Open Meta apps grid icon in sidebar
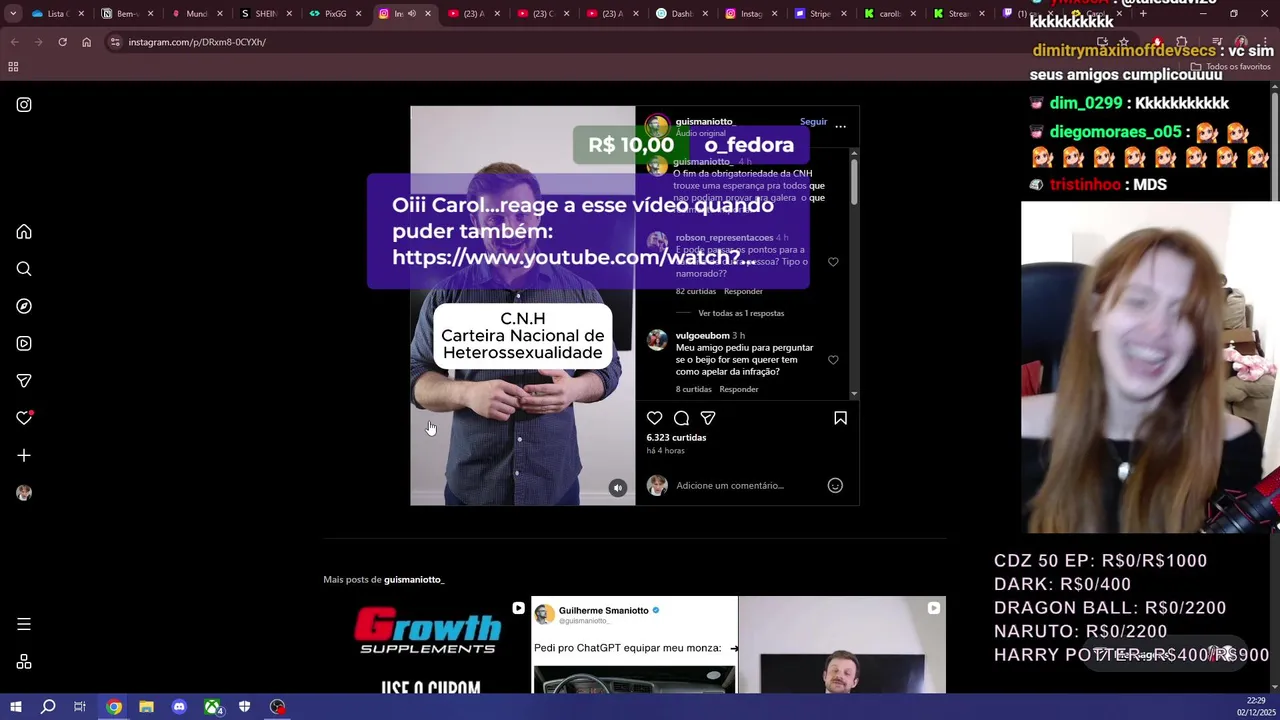Viewport: 1280px width, 720px height. [x=24, y=662]
